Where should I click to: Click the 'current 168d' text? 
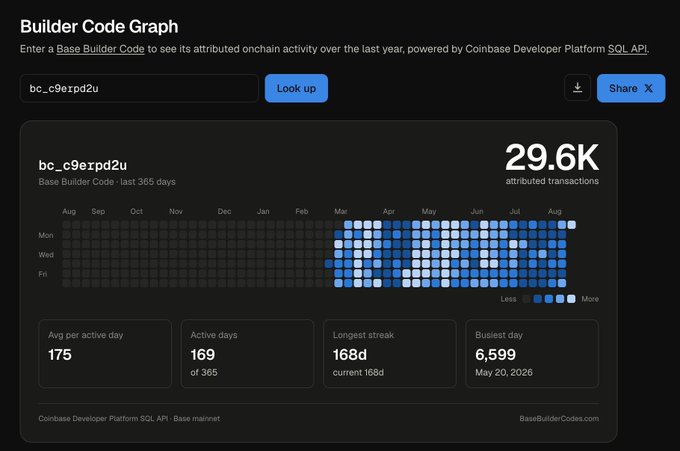click(x=358, y=373)
